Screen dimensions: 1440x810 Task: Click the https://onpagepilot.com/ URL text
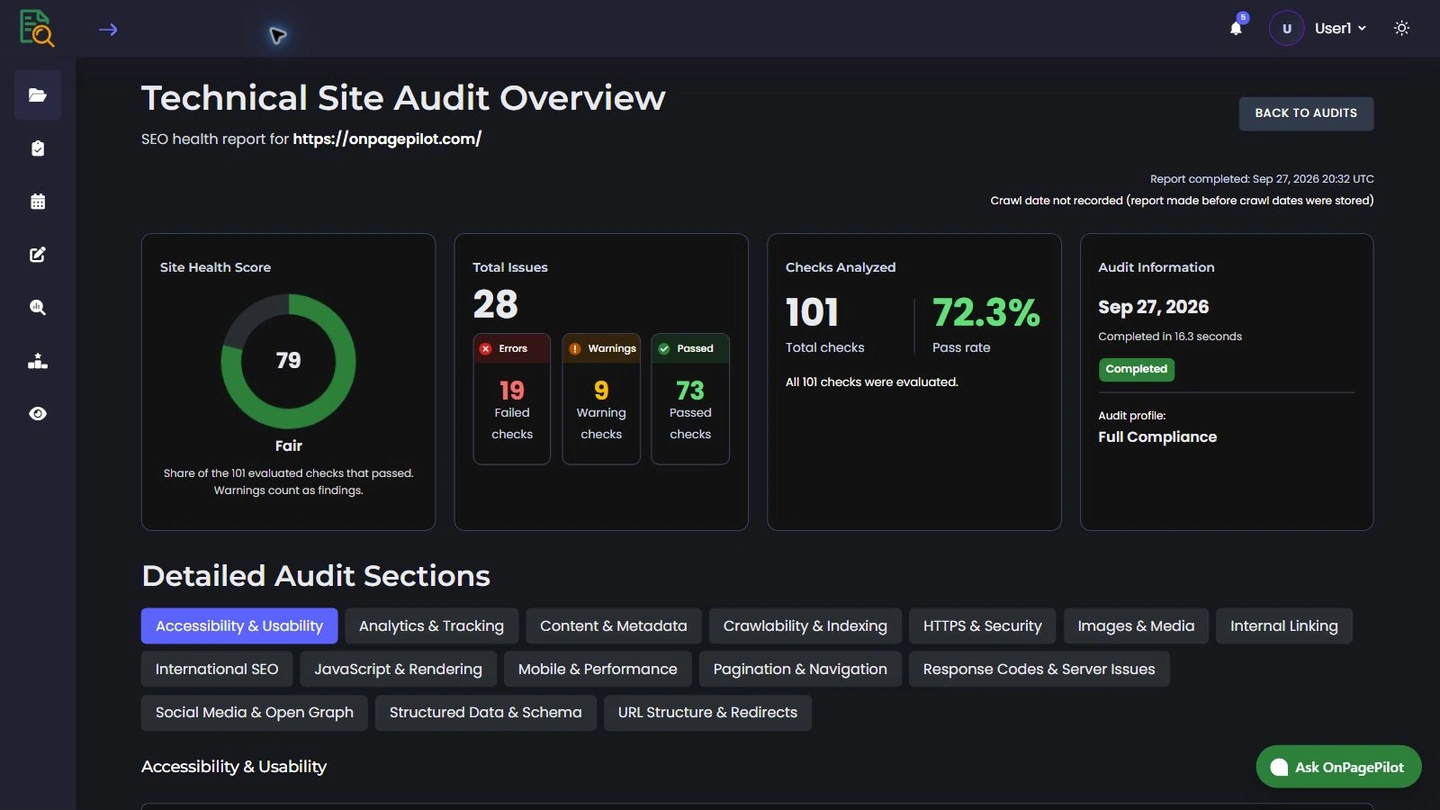click(x=387, y=139)
